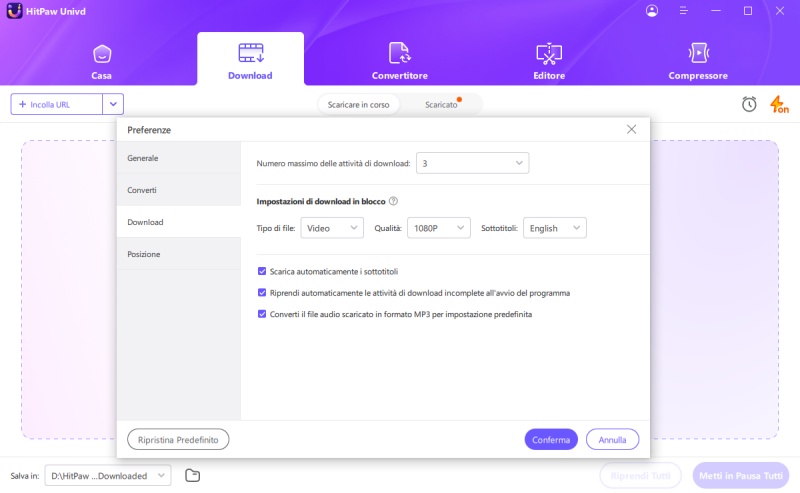Open the Casa home tab

click(x=102, y=62)
